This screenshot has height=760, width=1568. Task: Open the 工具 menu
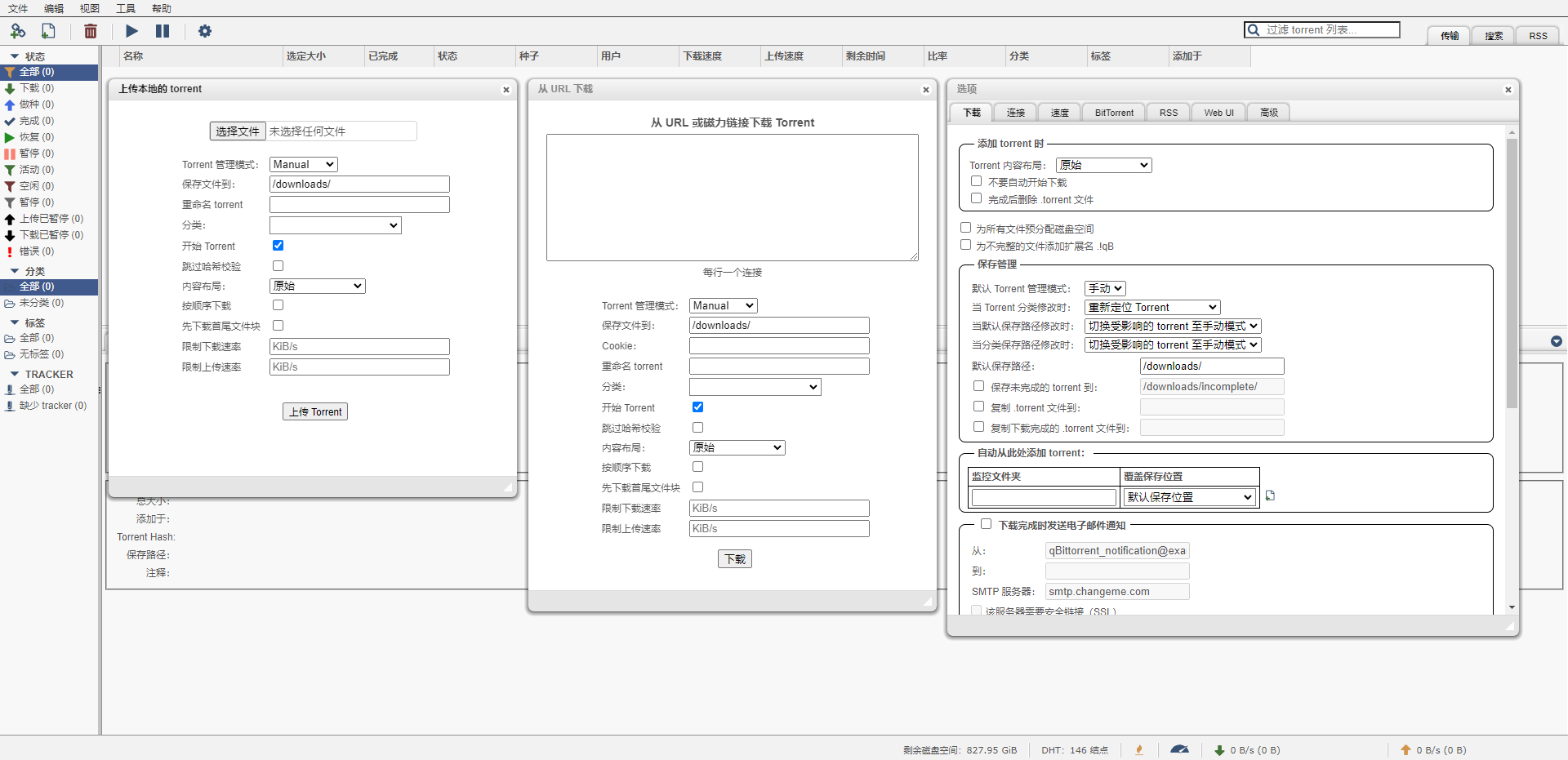(x=126, y=8)
